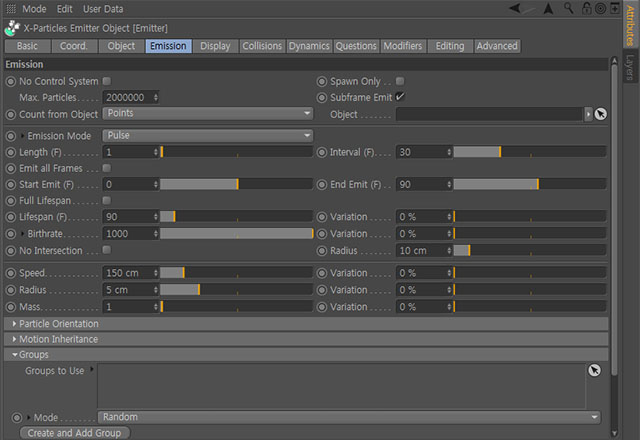Click animation dot beside Start Emit (F)

(11, 184)
